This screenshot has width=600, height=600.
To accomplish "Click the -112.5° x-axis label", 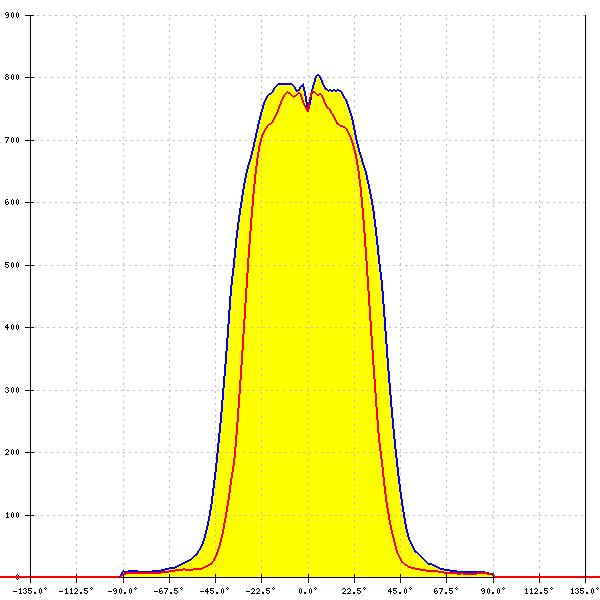I will click(76, 591).
